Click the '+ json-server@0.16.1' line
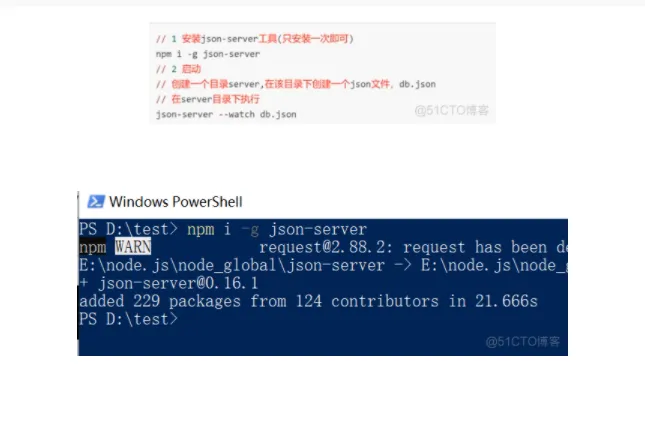This screenshot has height=427, width=645. pyautogui.click(x=169, y=283)
